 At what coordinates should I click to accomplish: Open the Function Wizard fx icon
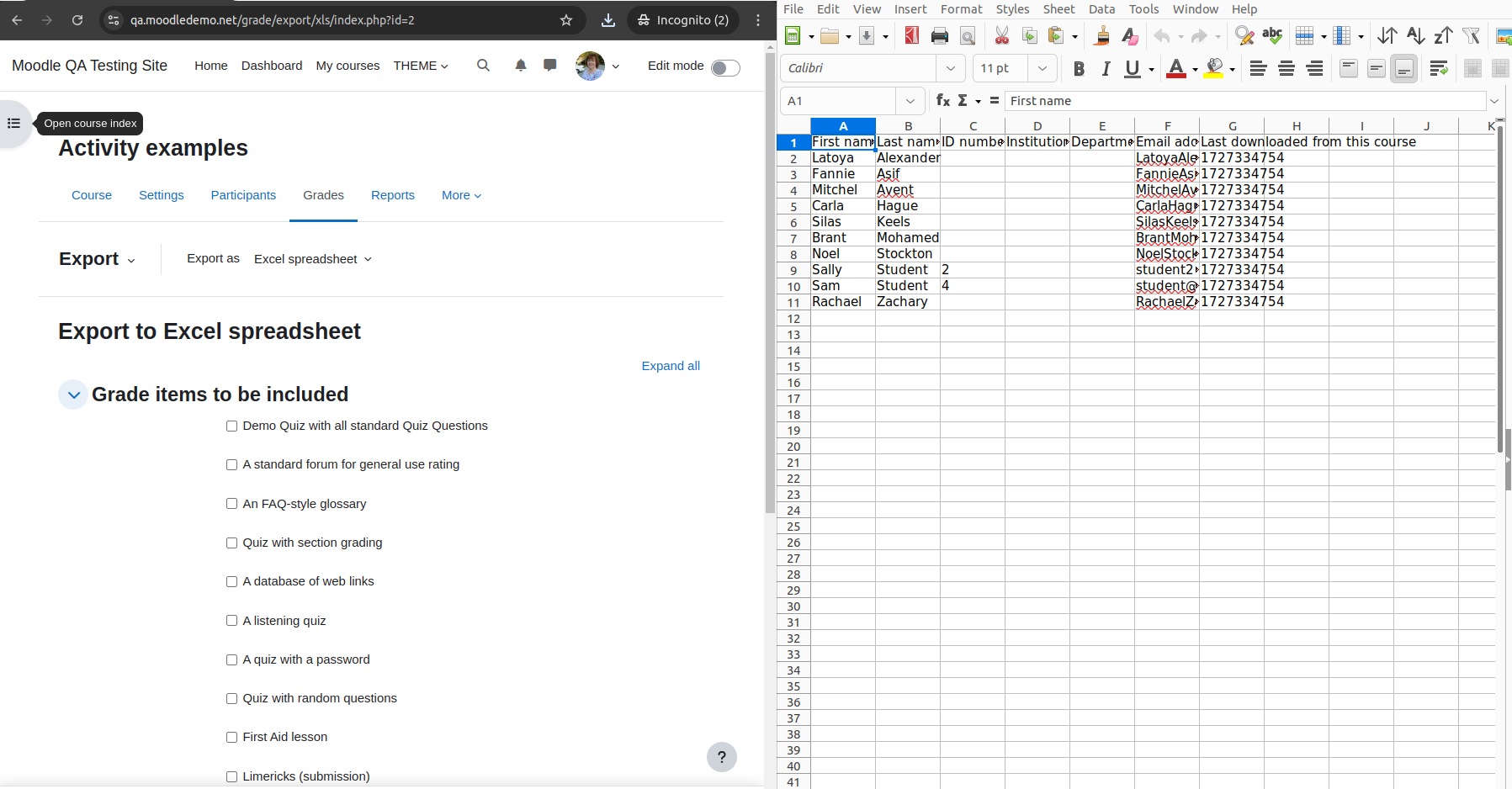pyautogui.click(x=943, y=101)
